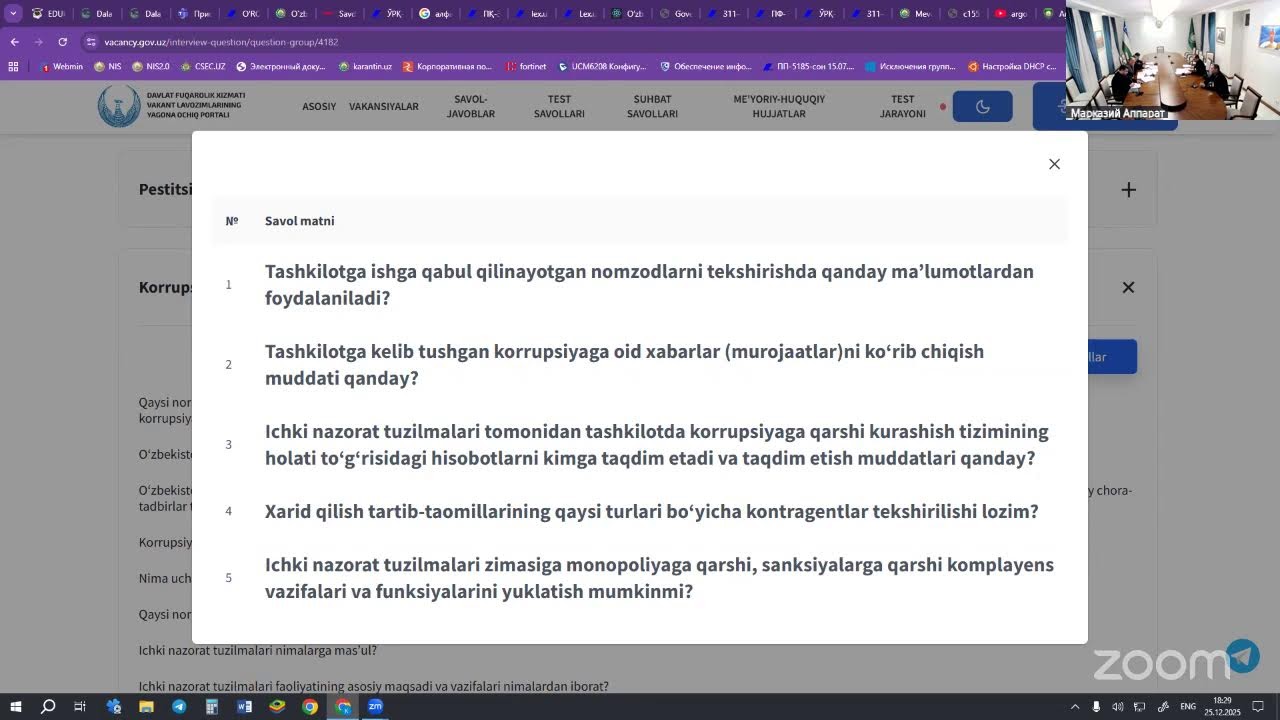Open the Windows Start menu
The image size is (1280, 720).
click(15, 706)
